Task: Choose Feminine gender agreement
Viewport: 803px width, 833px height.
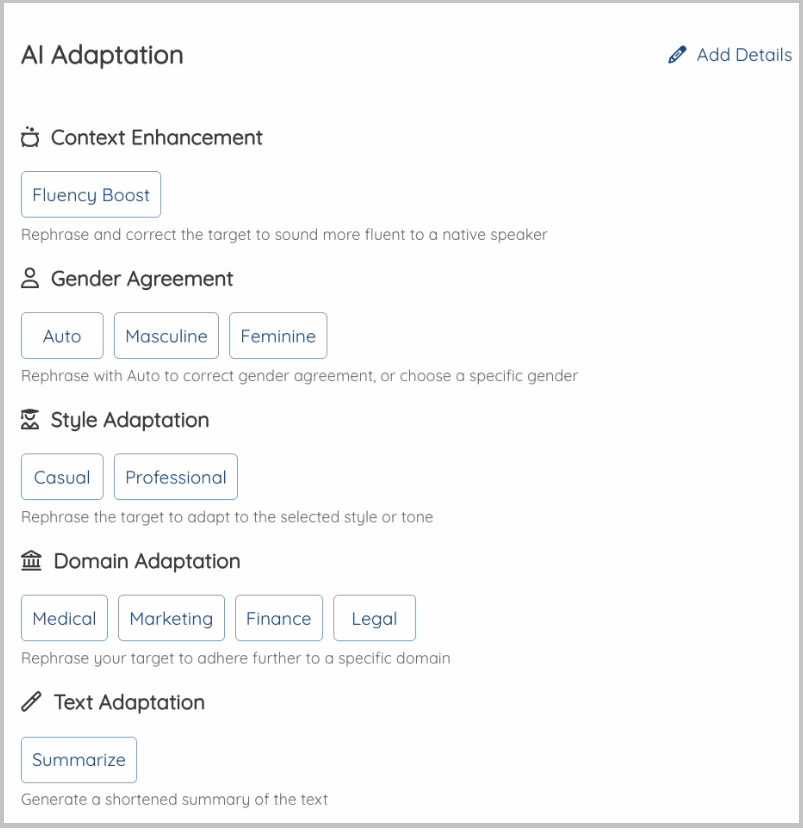Action: [x=278, y=336]
